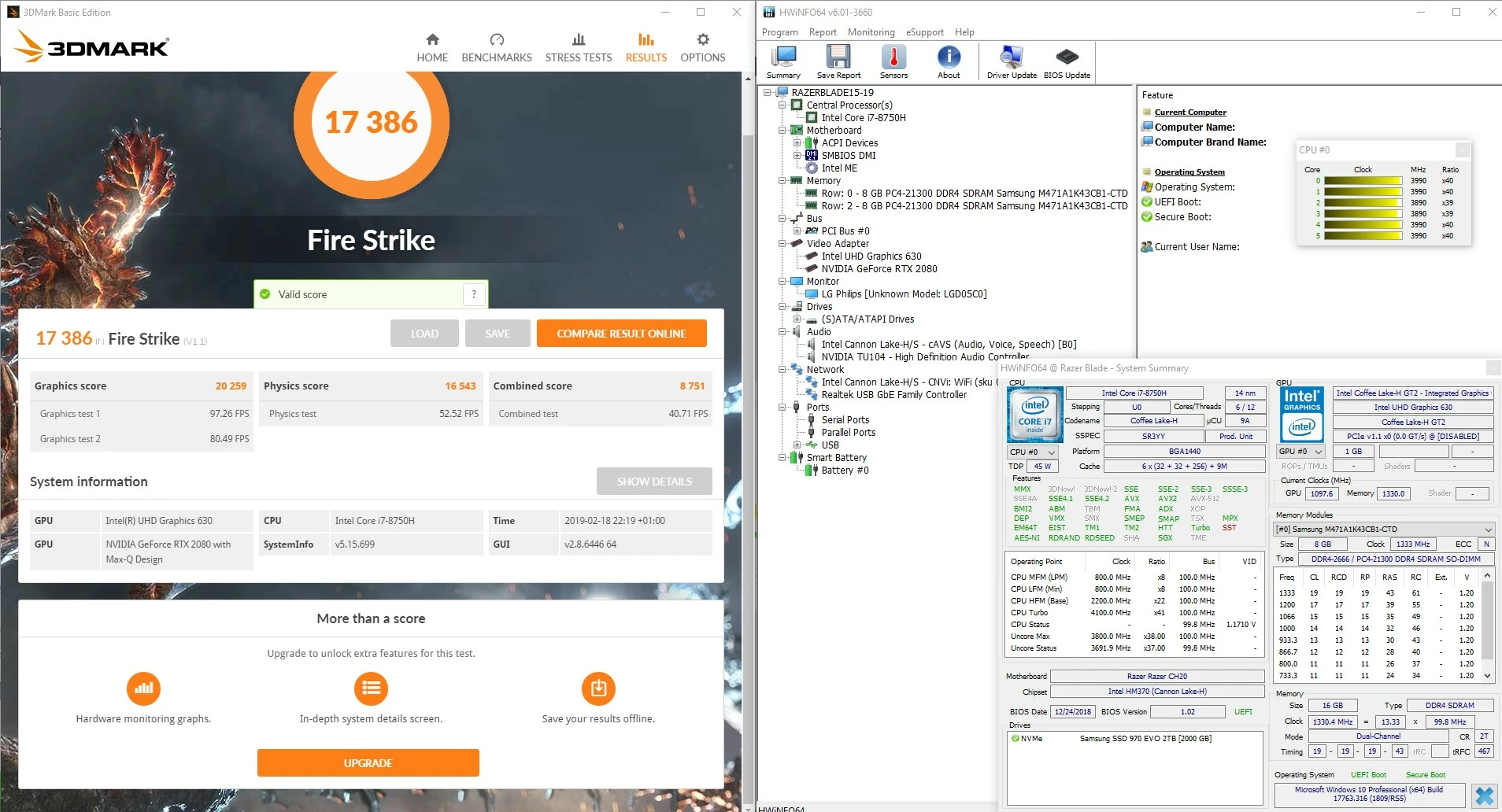Image resolution: width=1502 pixels, height=812 pixels.
Task: Click the Driver Update toolbar icon
Action: 1012,62
